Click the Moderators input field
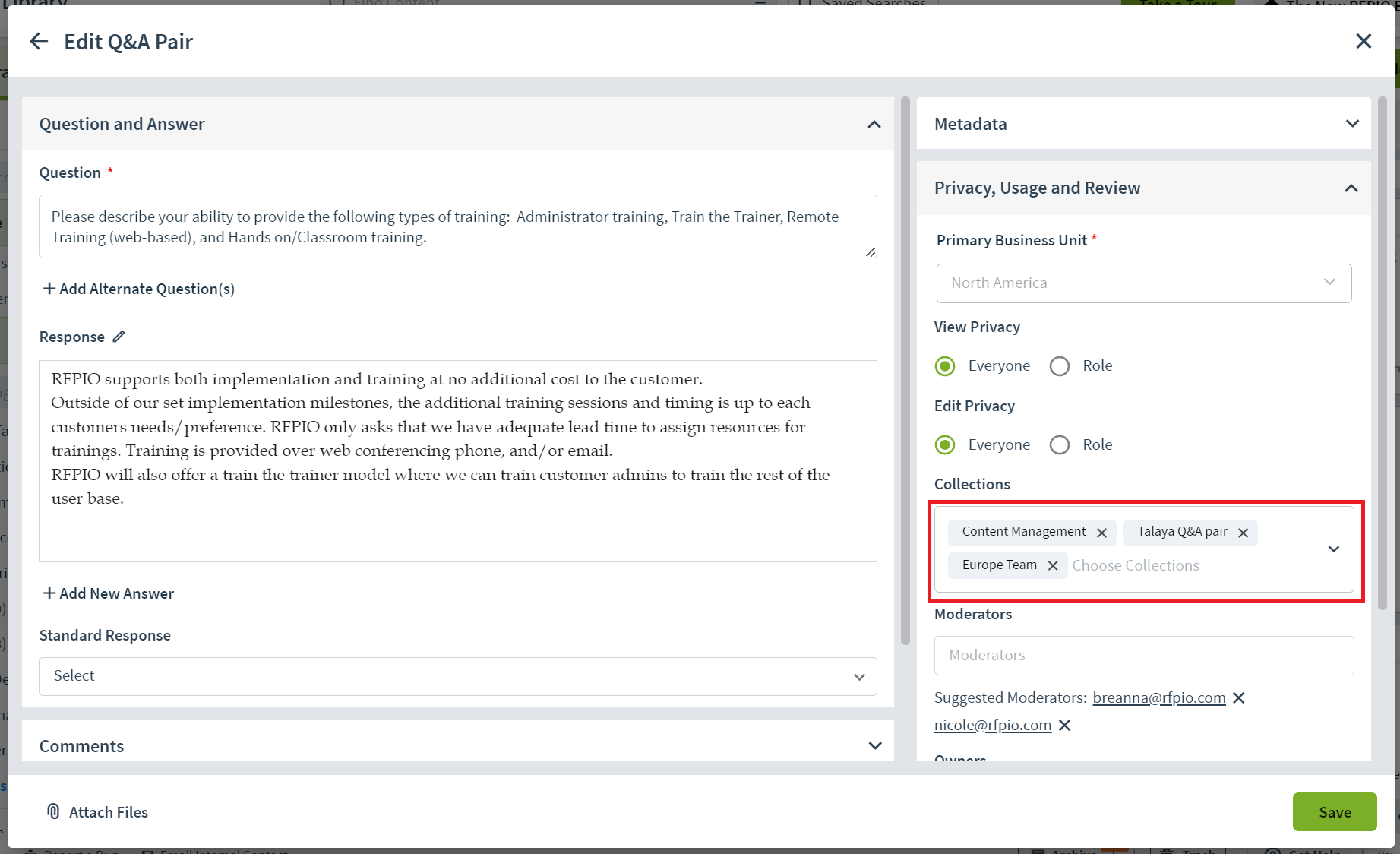The height and width of the screenshot is (854, 1400). click(1144, 656)
